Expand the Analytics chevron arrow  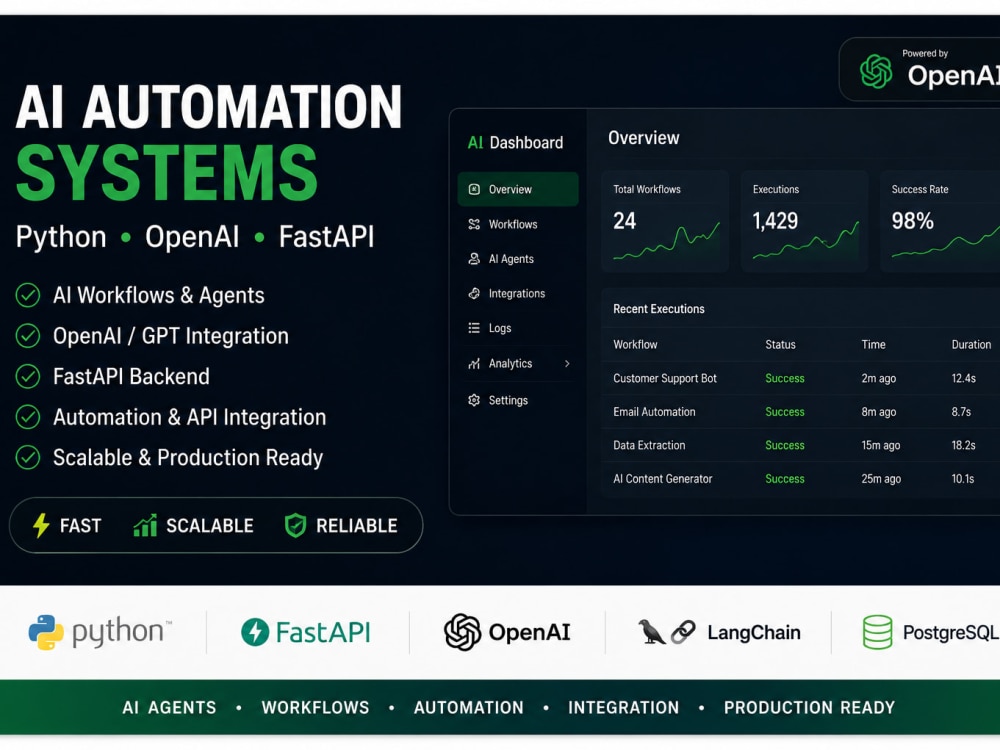point(567,364)
